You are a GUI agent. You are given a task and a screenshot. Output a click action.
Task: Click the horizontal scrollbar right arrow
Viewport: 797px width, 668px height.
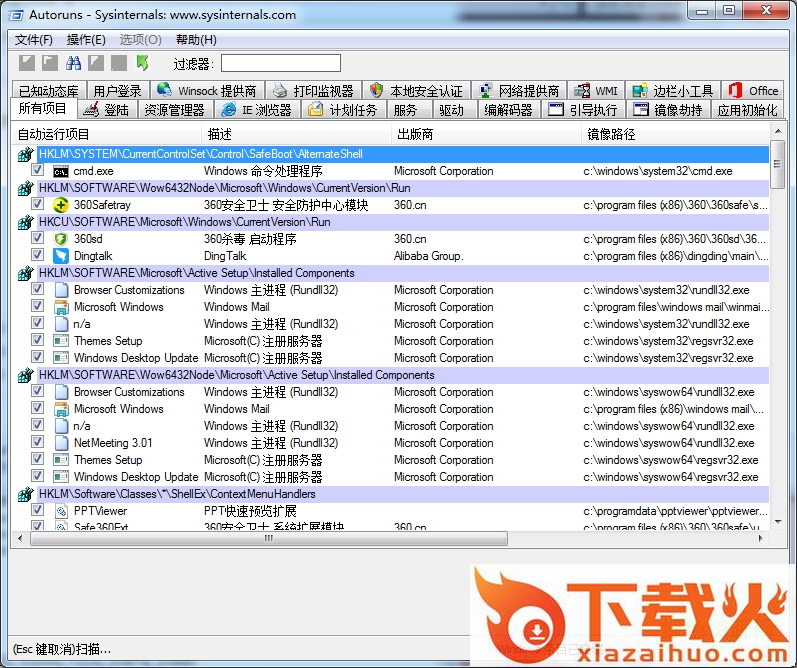point(760,538)
